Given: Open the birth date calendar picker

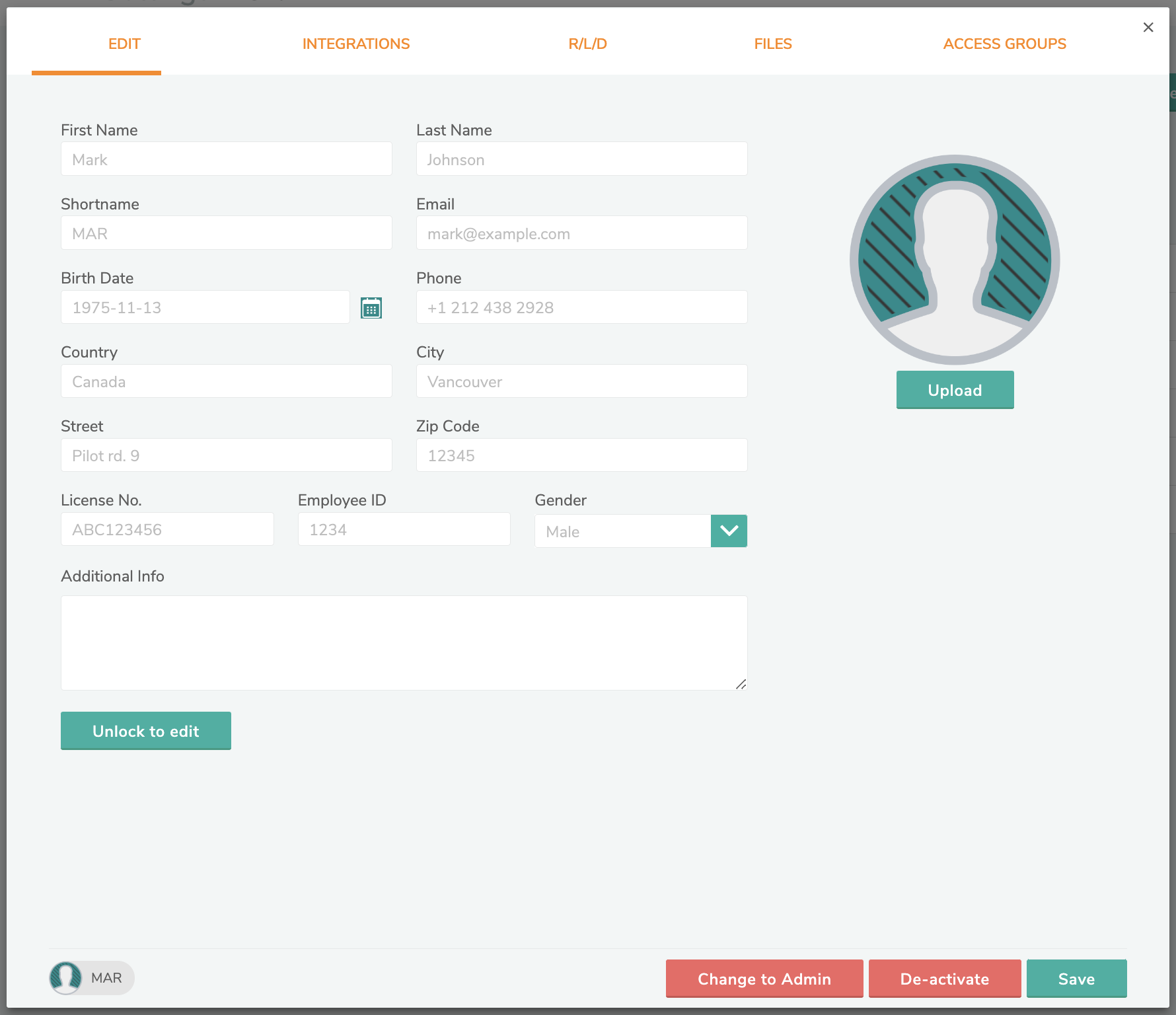Looking at the screenshot, I should pos(371,308).
